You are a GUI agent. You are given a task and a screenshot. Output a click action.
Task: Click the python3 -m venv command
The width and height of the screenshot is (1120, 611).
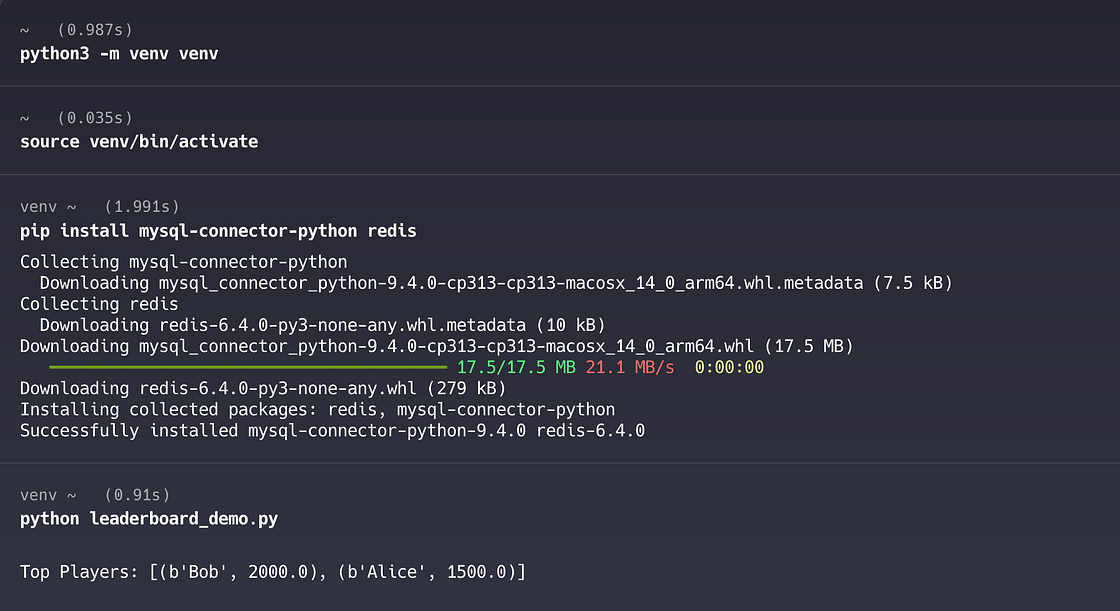118,53
